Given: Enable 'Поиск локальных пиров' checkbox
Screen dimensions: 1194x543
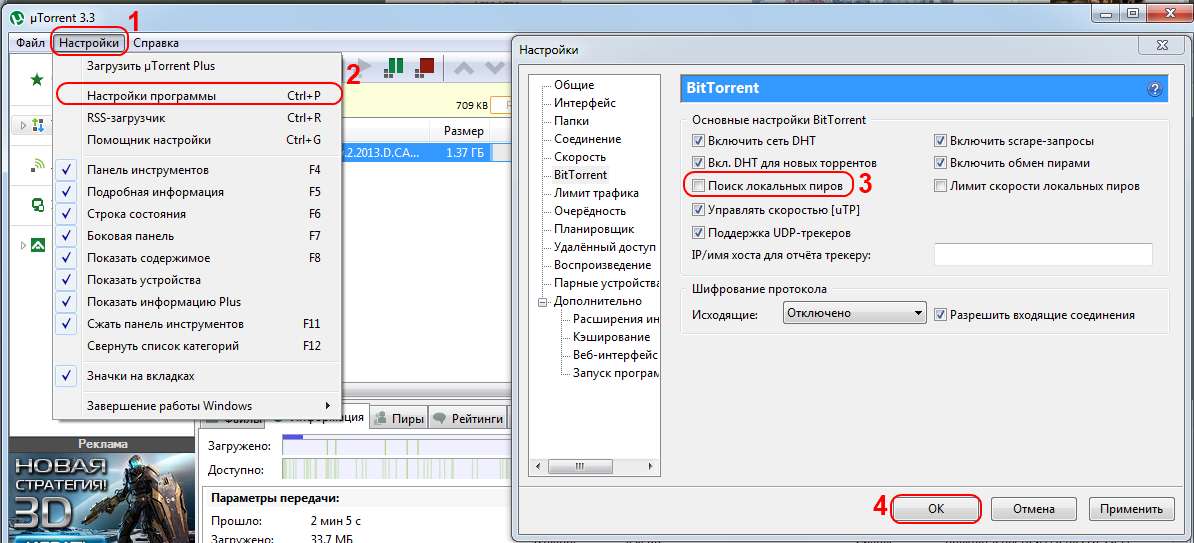Looking at the screenshot, I should tap(698, 185).
